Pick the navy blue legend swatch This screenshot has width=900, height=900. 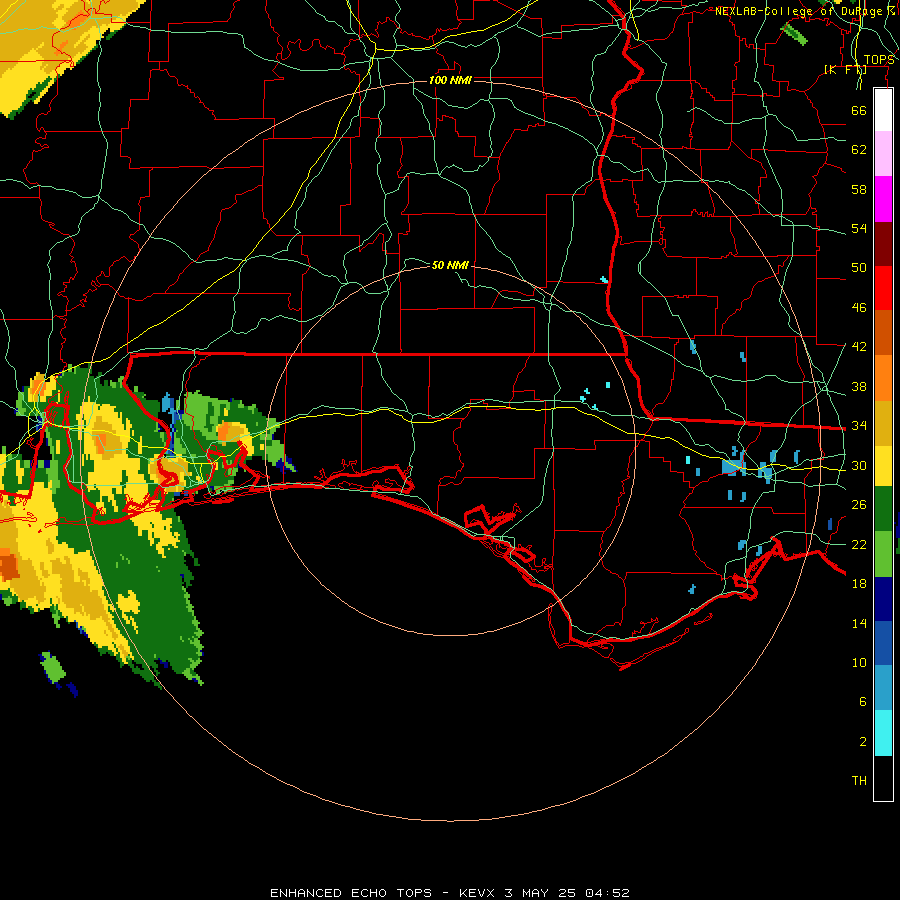tap(883, 599)
